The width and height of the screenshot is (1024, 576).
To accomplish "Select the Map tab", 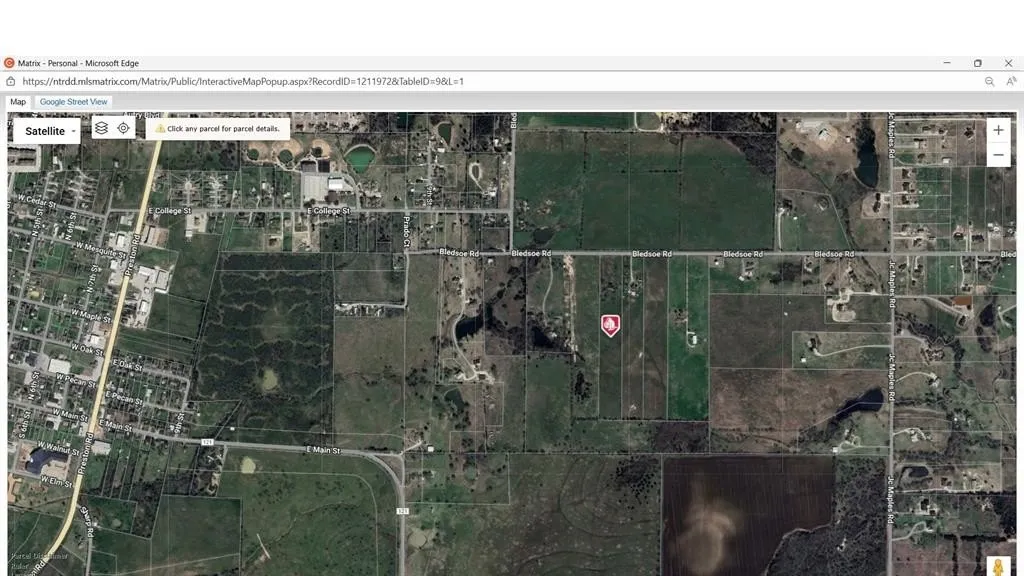I will (x=18, y=102).
